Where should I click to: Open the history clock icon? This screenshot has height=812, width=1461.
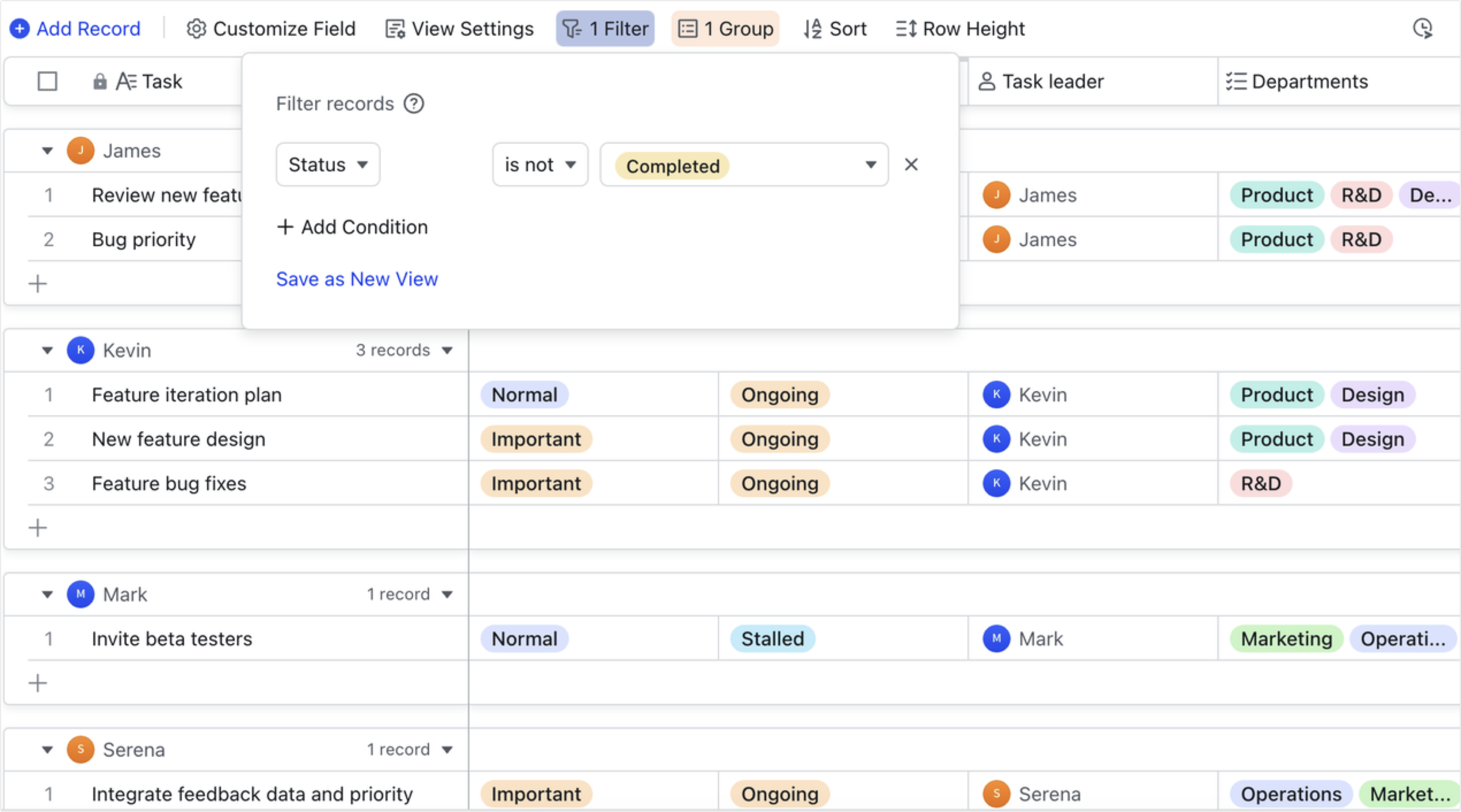pos(1422,28)
